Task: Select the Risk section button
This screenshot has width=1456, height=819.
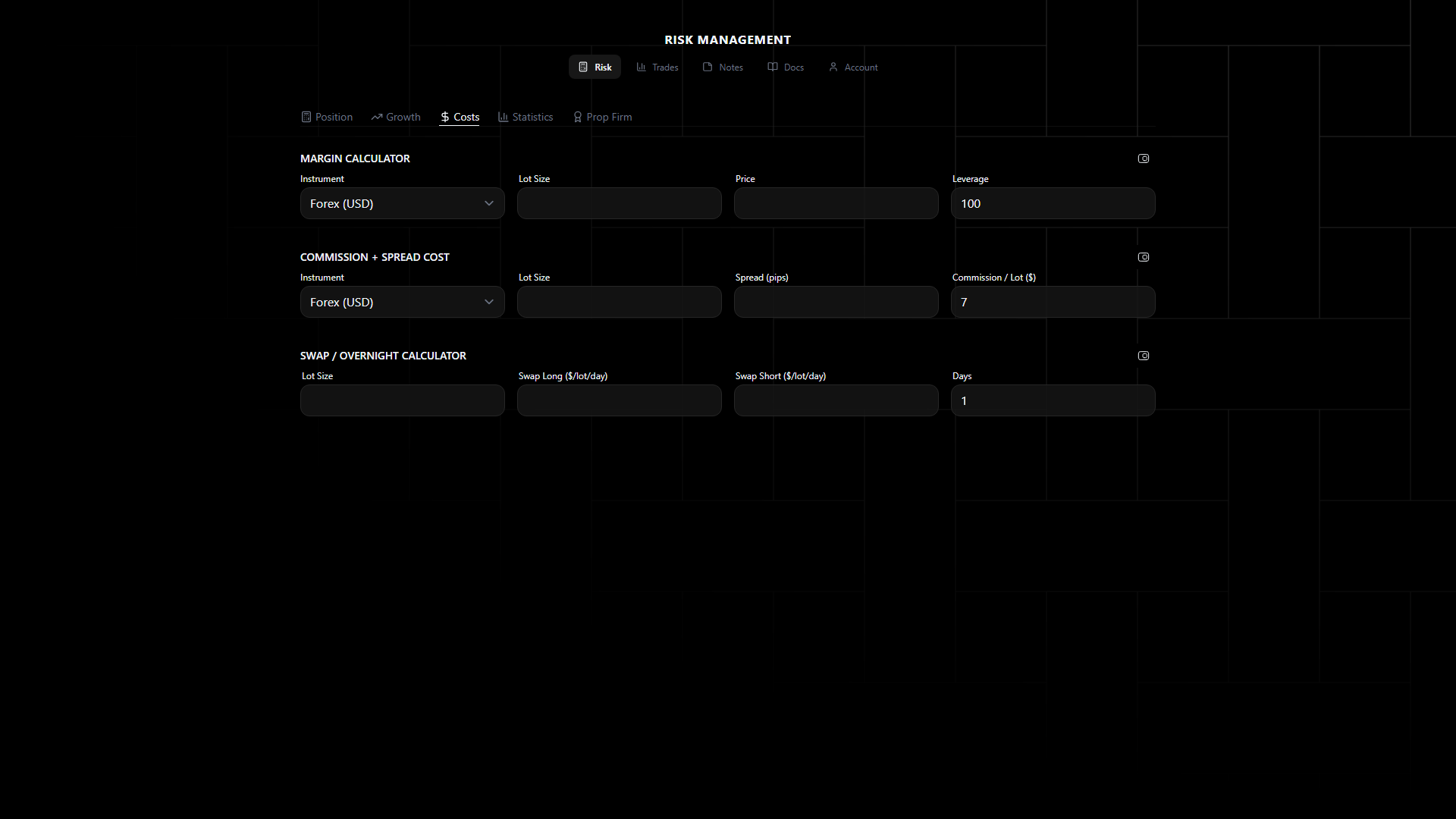Action: 595,67
